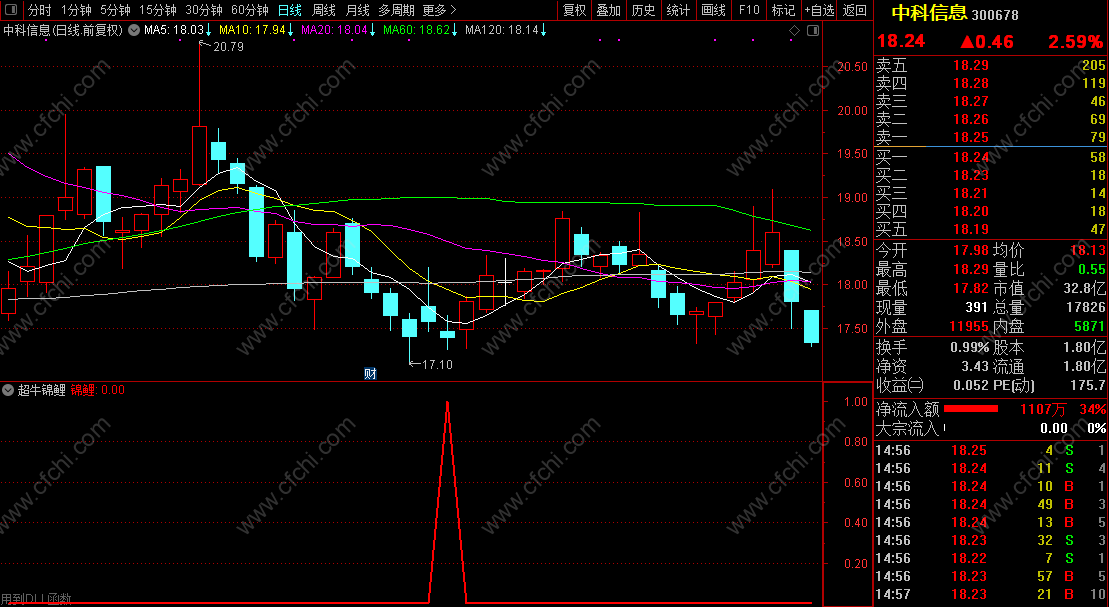Add stock via +自选 button
The width and height of the screenshot is (1109, 607).
point(819,10)
